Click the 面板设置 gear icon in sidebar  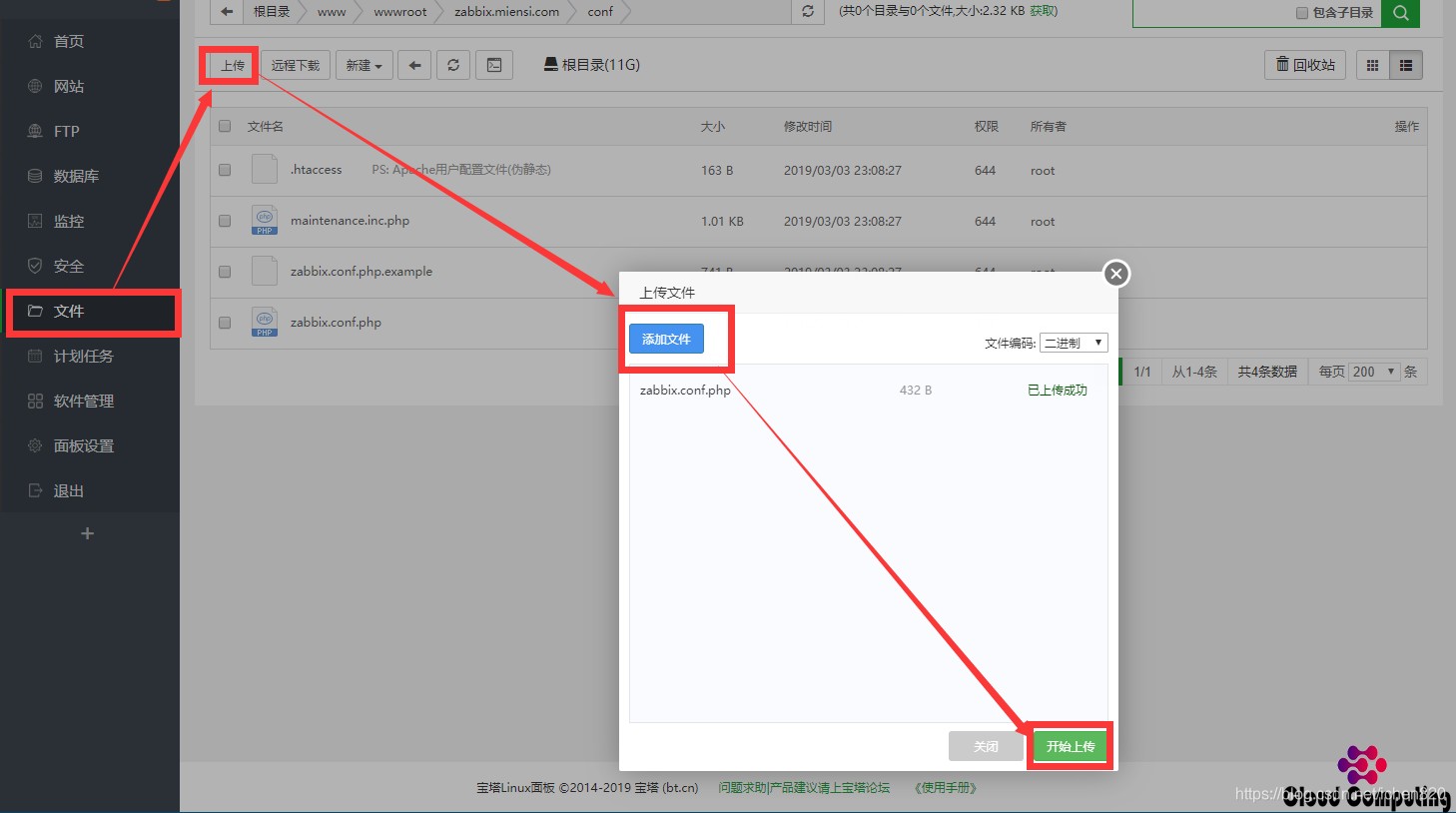(35, 445)
